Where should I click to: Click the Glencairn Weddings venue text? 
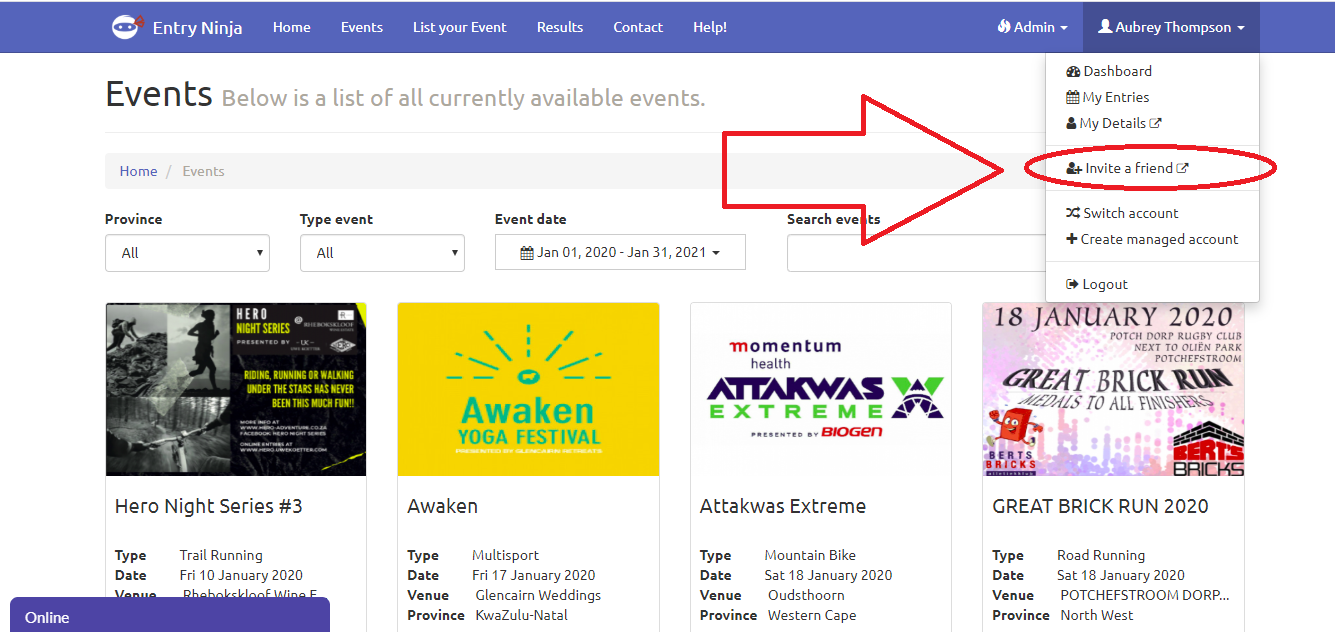tap(538, 595)
